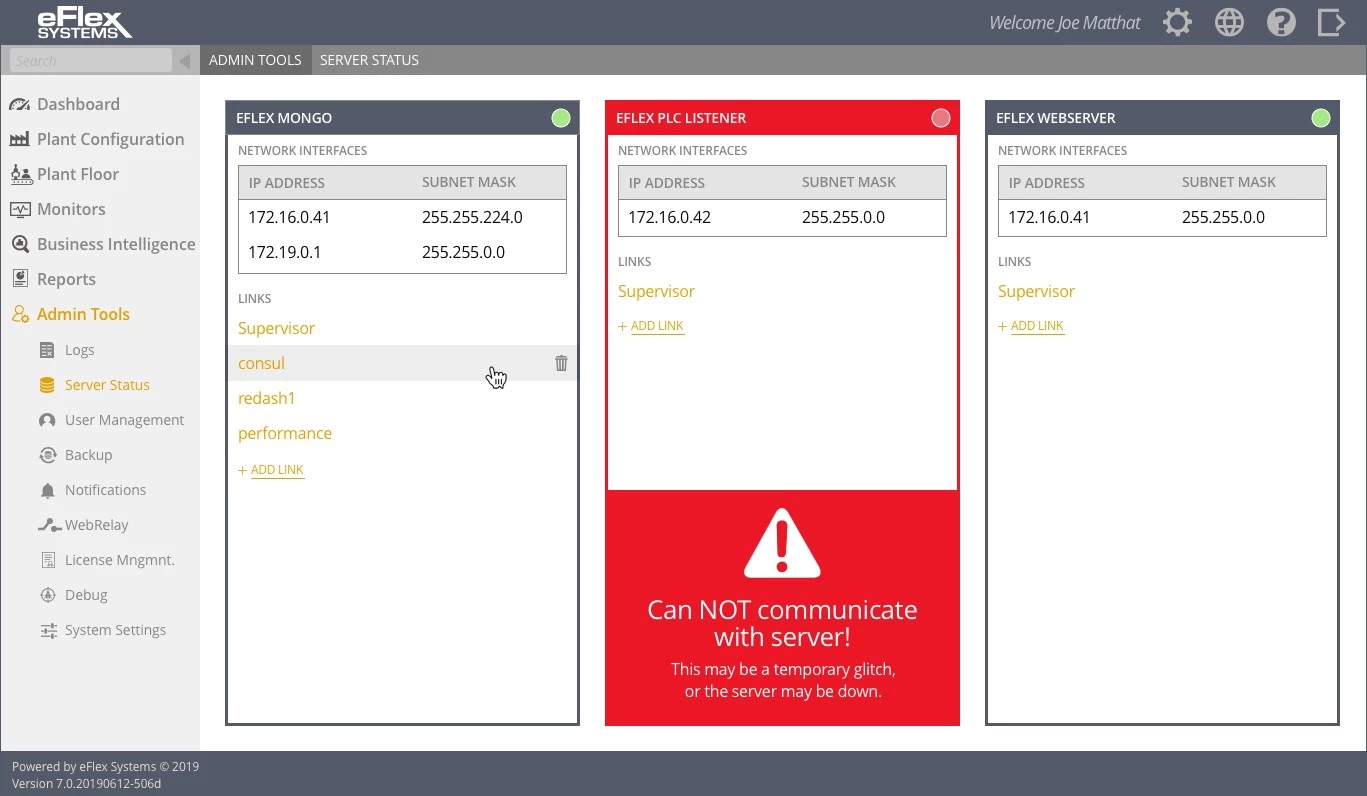
Task: Open Supervisor link in Eflex Webserver
Action: pyautogui.click(x=1036, y=291)
